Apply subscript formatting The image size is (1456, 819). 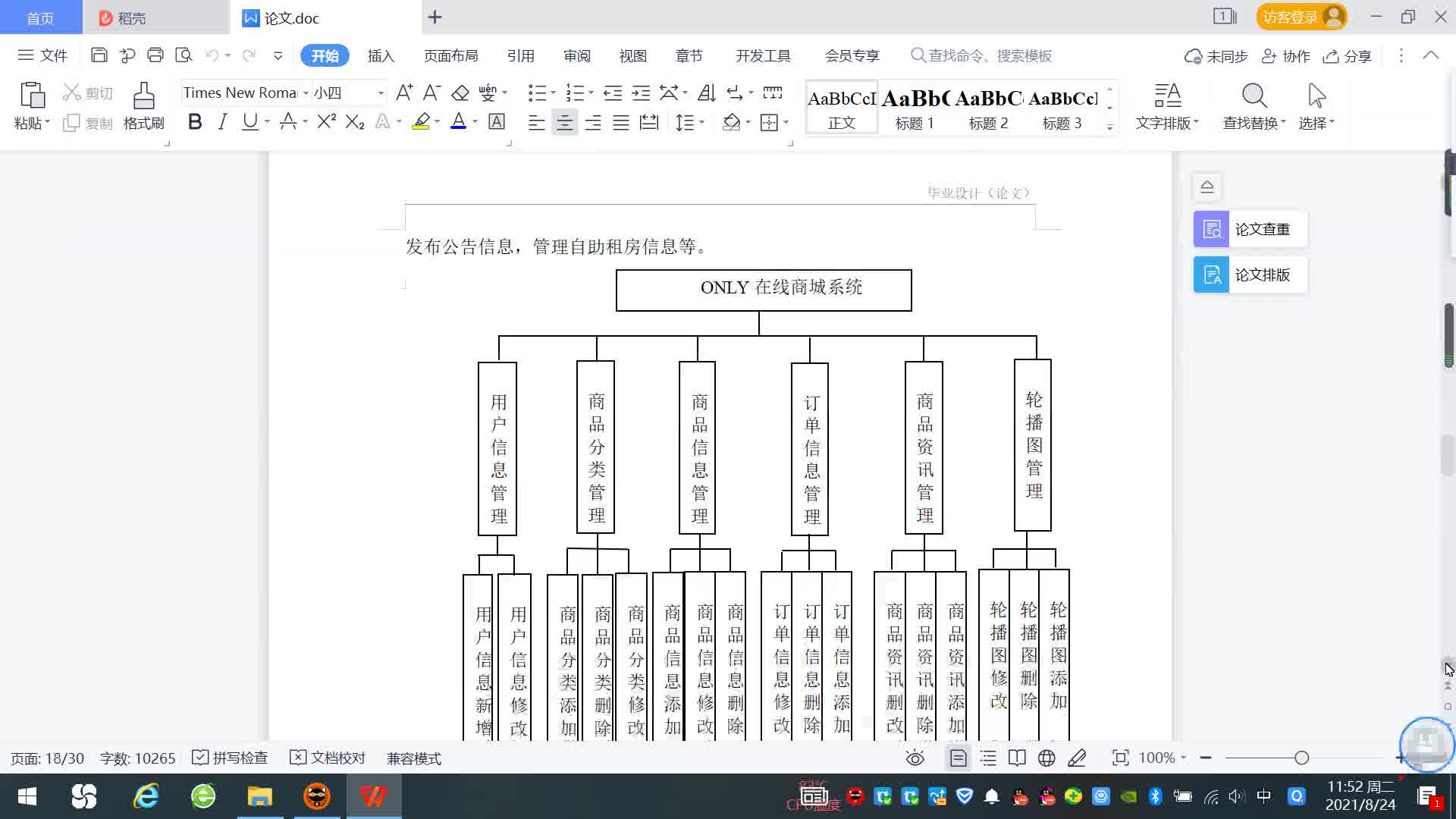point(355,121)
